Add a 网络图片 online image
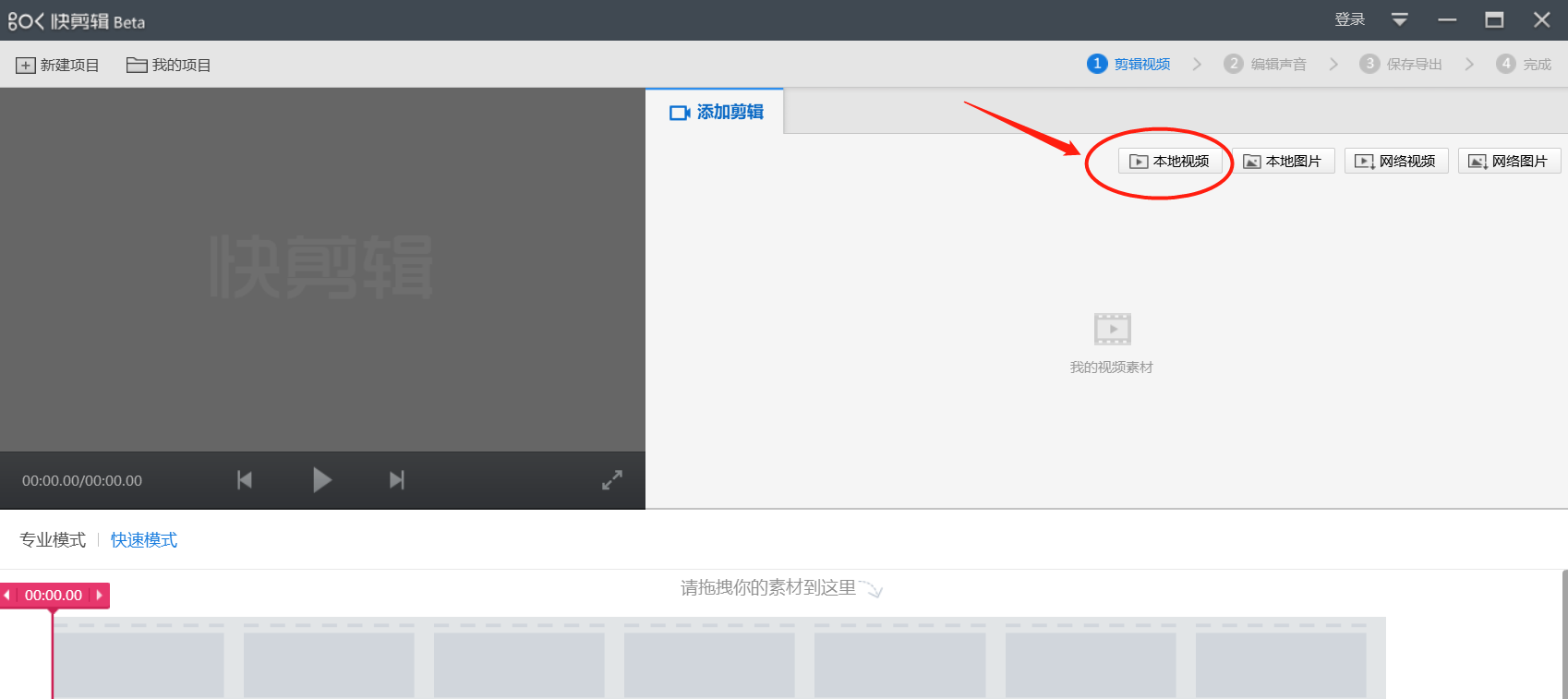Image resolution: width=1568 pixels, height=699 pixels. point(1509,161)
